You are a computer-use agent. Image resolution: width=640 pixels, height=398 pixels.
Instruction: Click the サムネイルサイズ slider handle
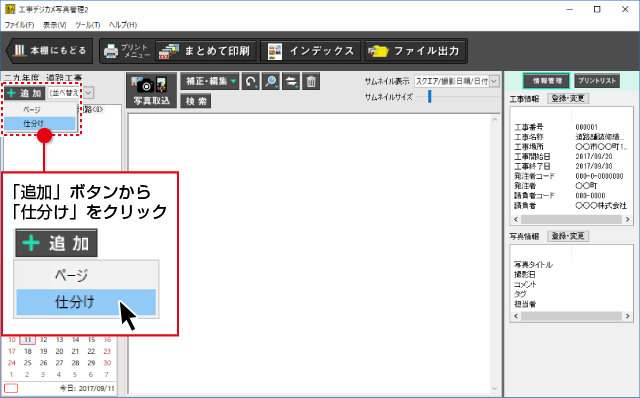coord(429,97)
